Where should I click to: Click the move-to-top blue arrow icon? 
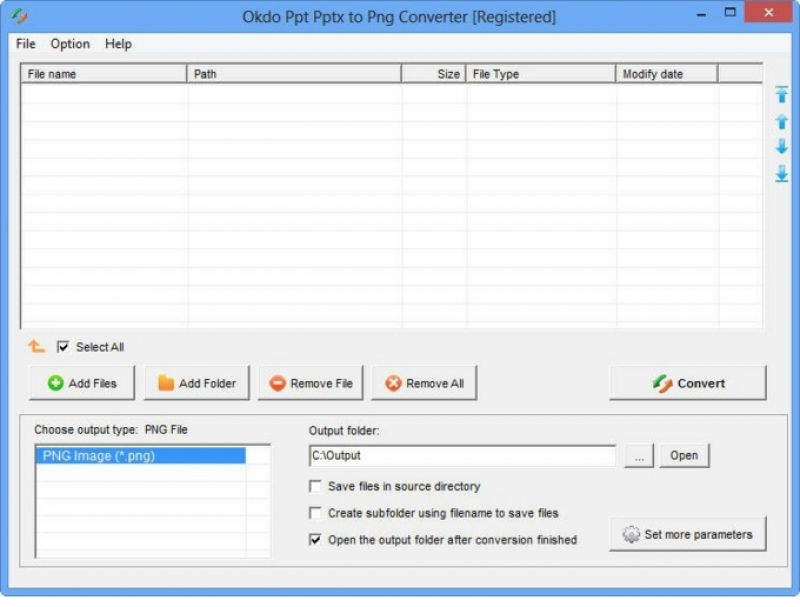click(783, 95)
